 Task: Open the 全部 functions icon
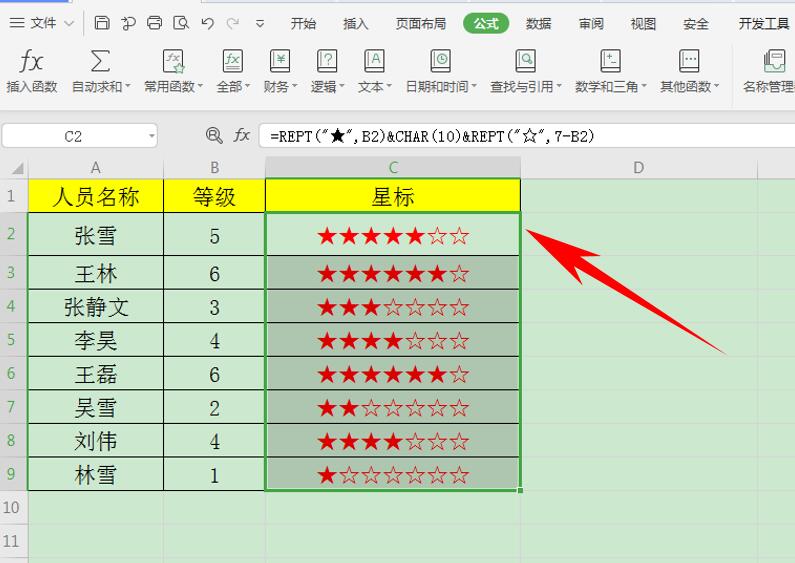pos(233,61)
